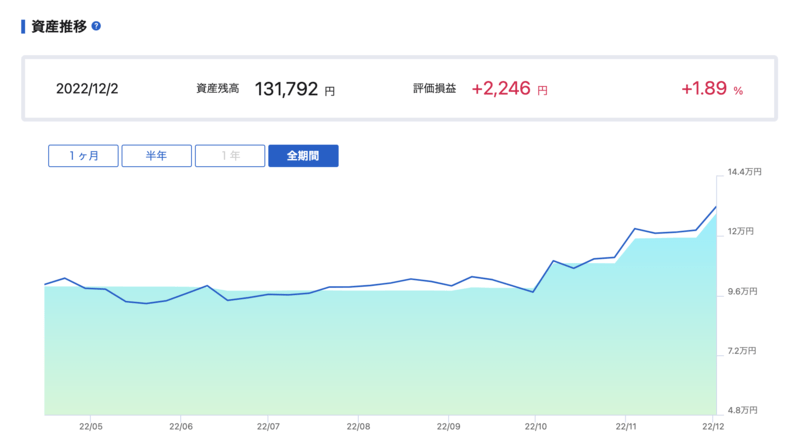800x446 pixels.
Task: Click the 14.4万円 y-axis label
Action: click(744, 172)
